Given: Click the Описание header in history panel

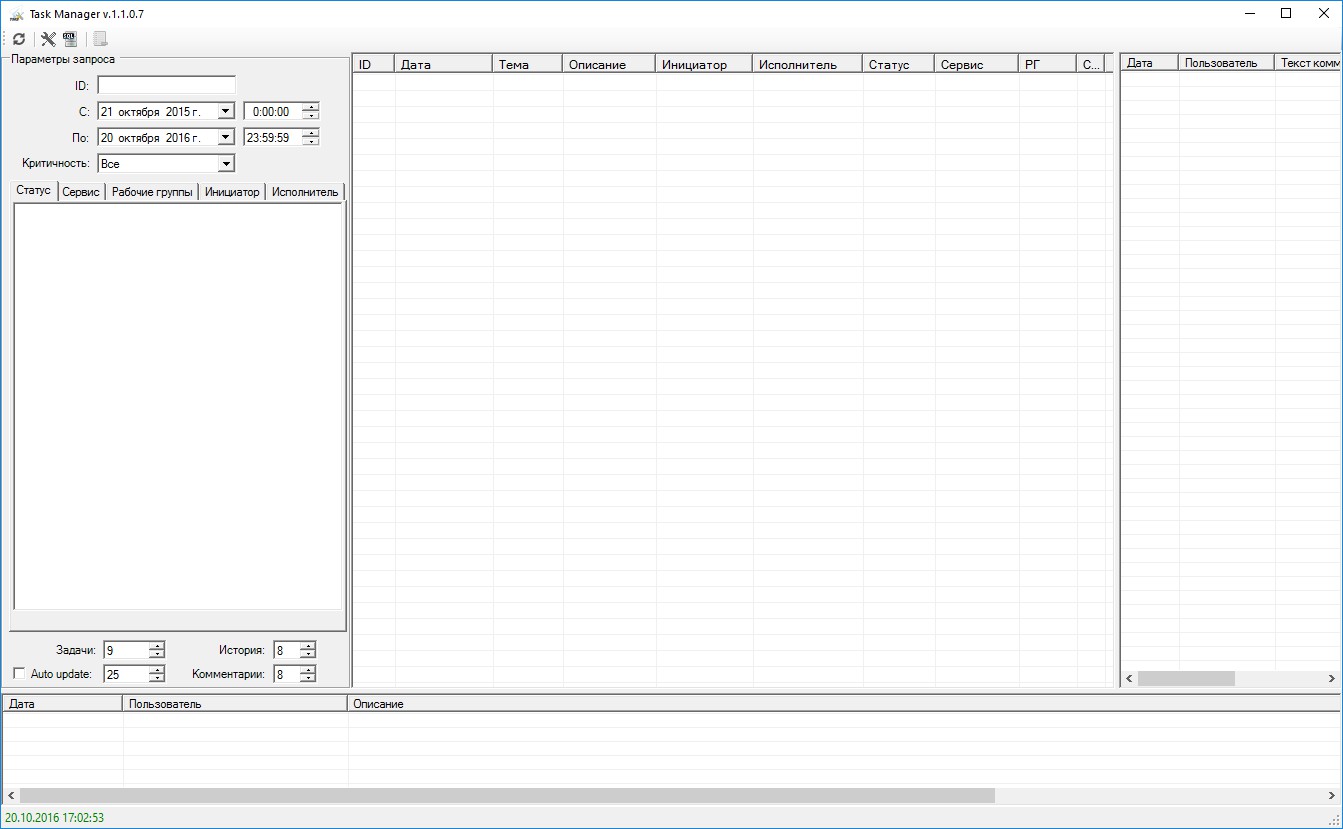Looking at the screenshot, I should [x=843, y=704].
